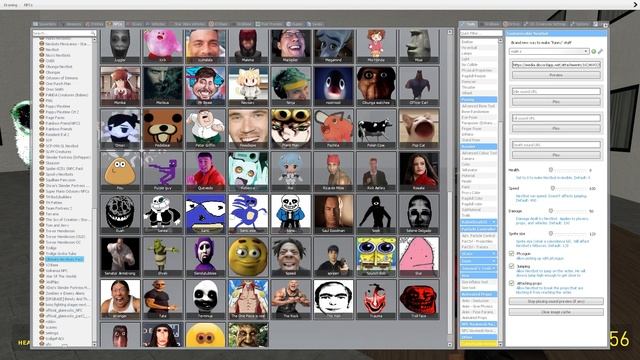Pick the Mr Beast cartoon icon
The height and width of the screenshot is (360, 640).
(x=205, y=86)
